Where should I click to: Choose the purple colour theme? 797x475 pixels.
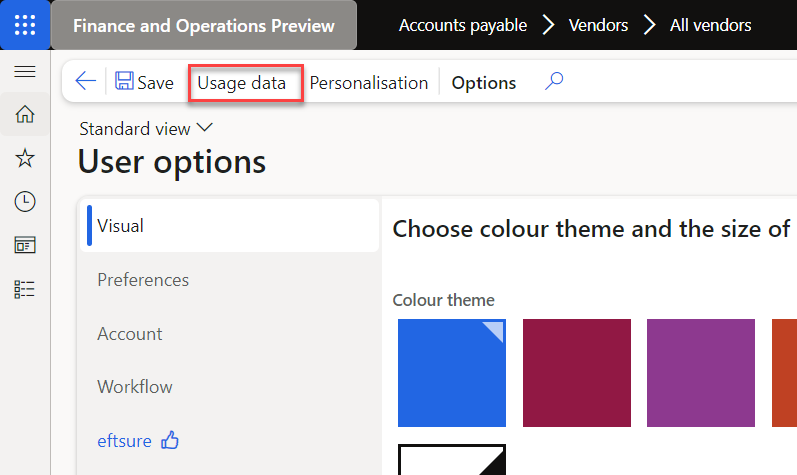click(701, 373)
